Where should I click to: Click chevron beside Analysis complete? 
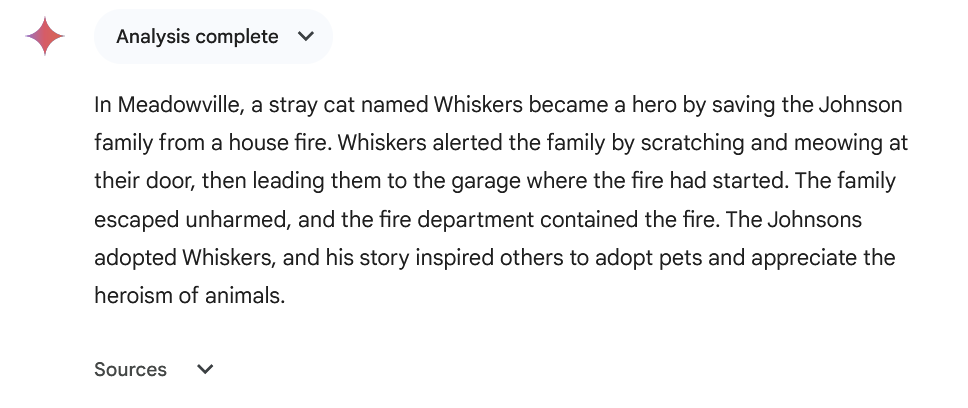pos(306,36)
